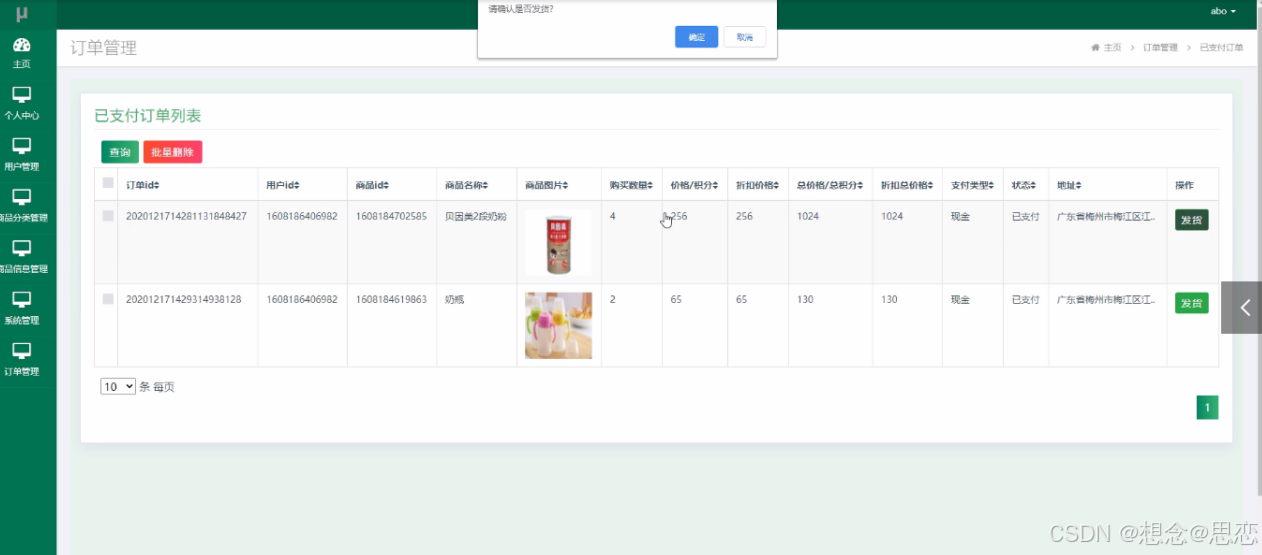Click 已支付订单 in the breadcrumb
The width and height of the screenshot is (1262, 555).
[x=1221, y=48]
